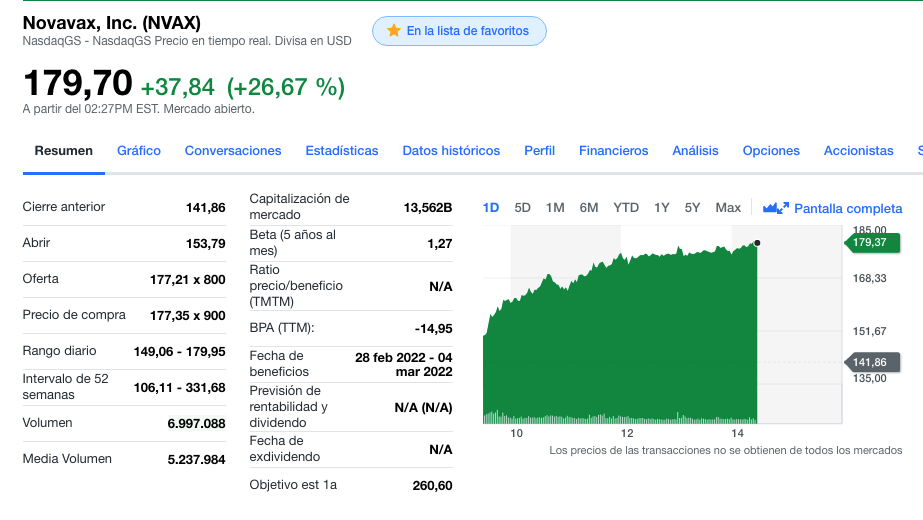
Task: Select the 5D chart range
Action: coord(522,208)
